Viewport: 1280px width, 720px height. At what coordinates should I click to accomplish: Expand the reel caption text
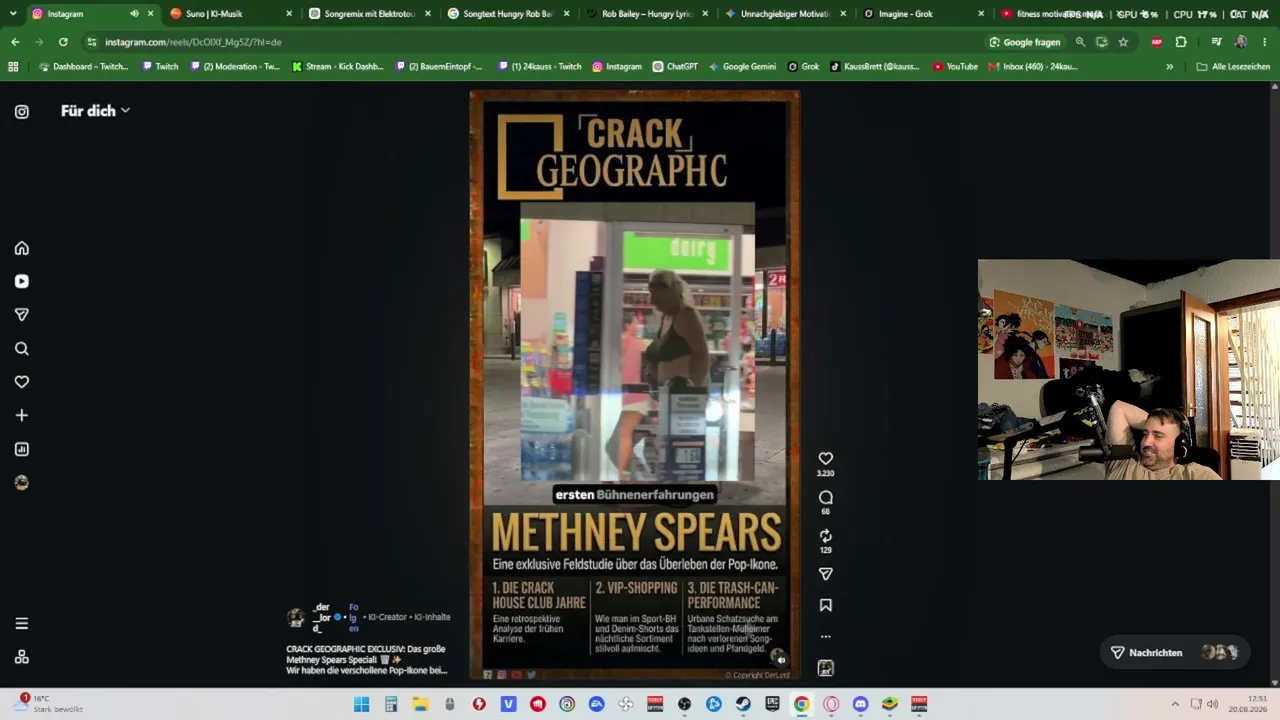(x=366, y=660)
